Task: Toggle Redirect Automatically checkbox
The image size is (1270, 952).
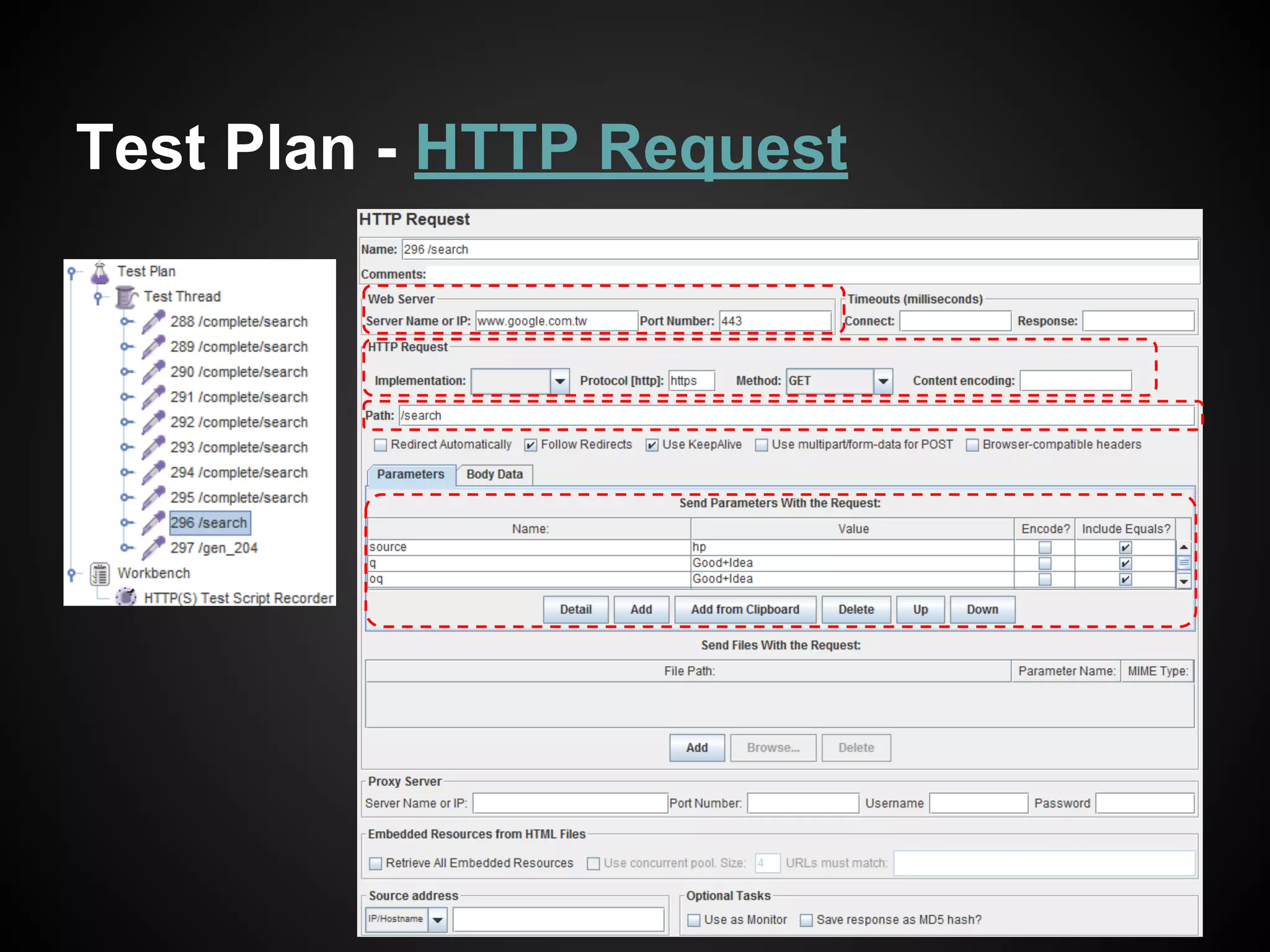Action: [x=381, y=445]
